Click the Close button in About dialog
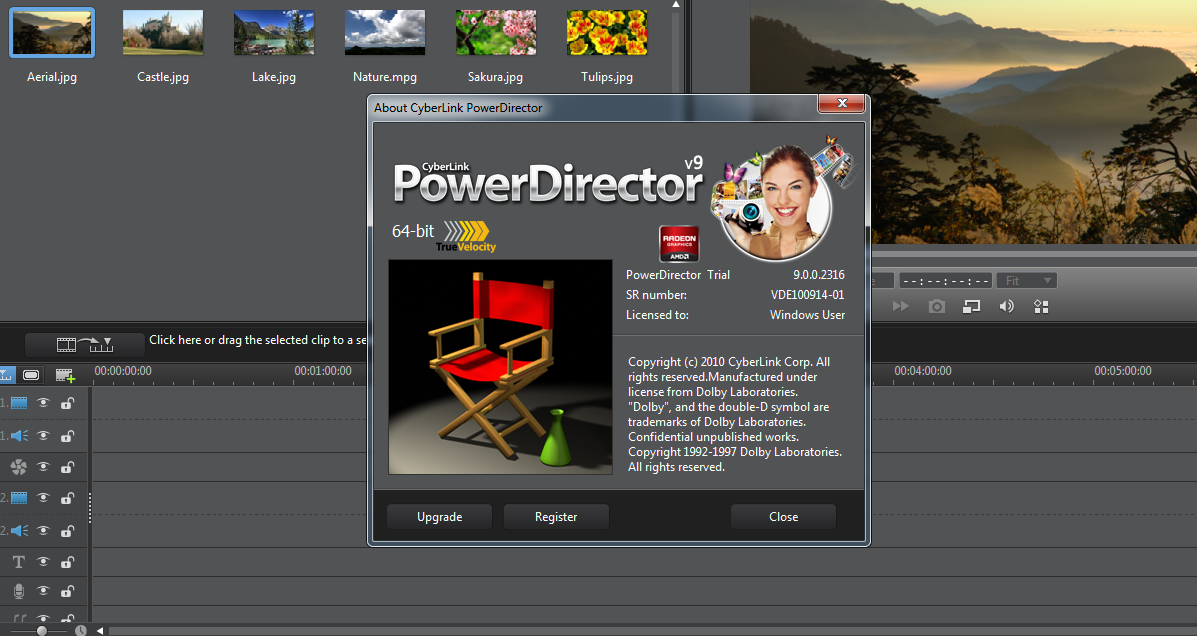The height and width of the screenshot is (636, 1197). (x=783, y=517)
